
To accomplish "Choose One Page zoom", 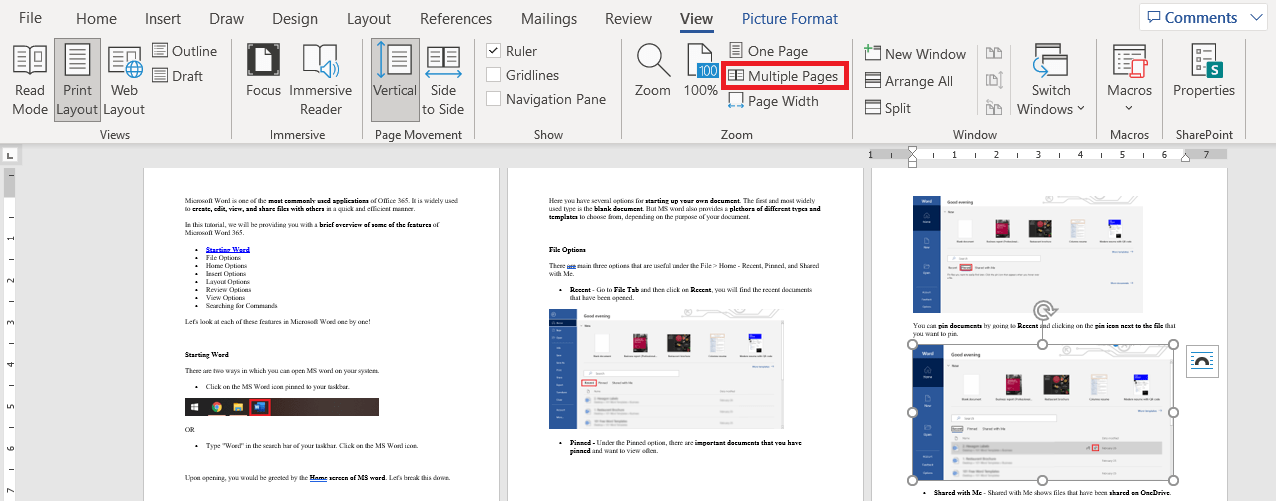I will tap(767, 51).
